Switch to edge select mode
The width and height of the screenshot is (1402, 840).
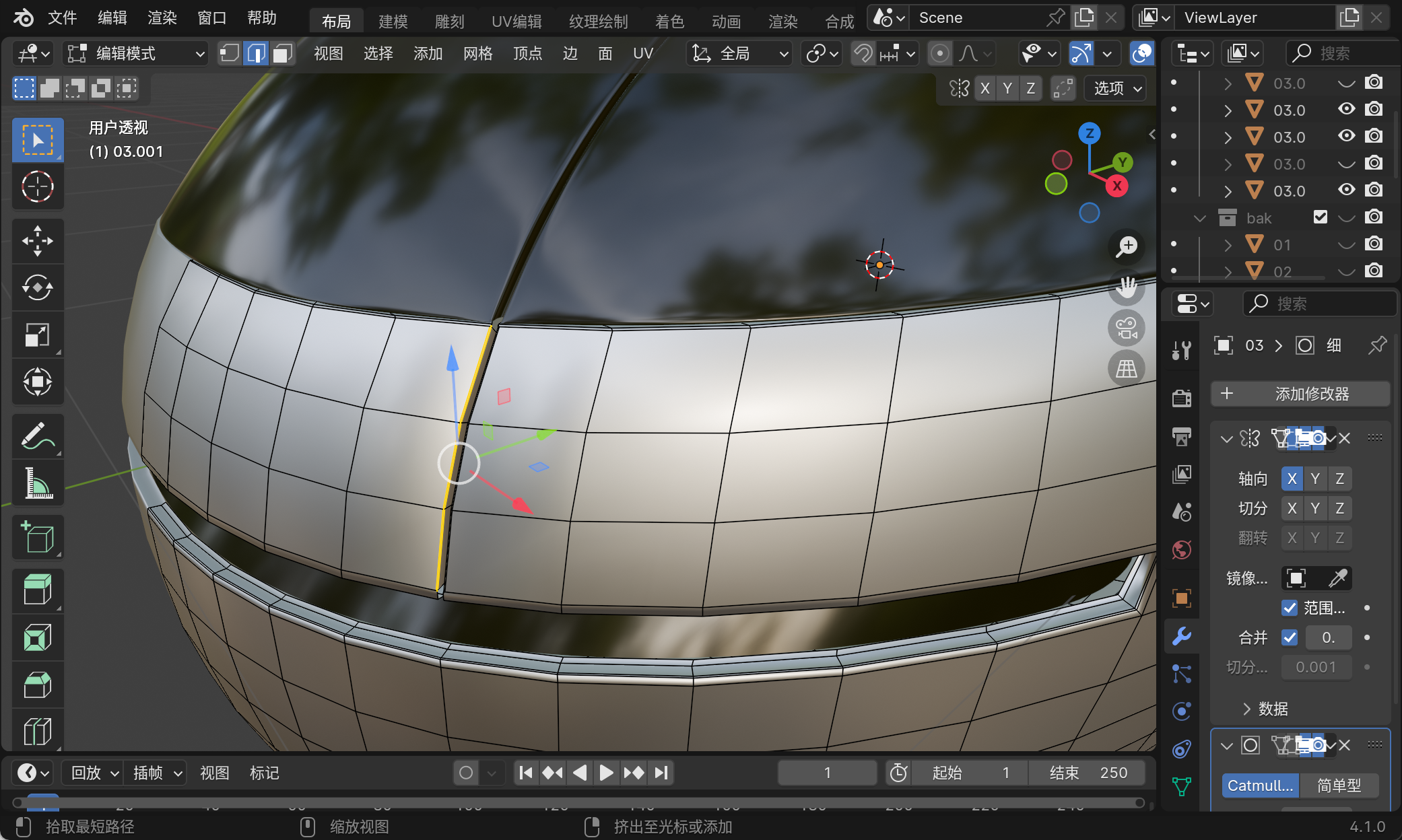click(x=257, y=53)
